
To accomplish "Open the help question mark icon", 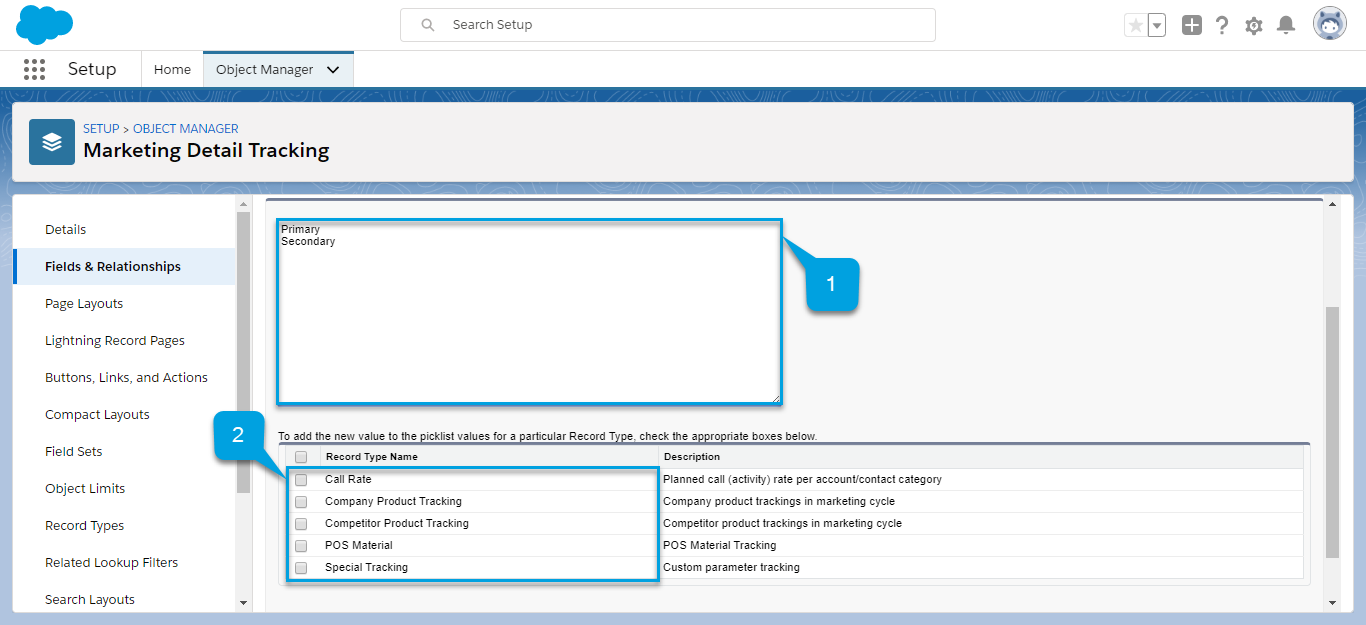I will tap(1222, 25).
